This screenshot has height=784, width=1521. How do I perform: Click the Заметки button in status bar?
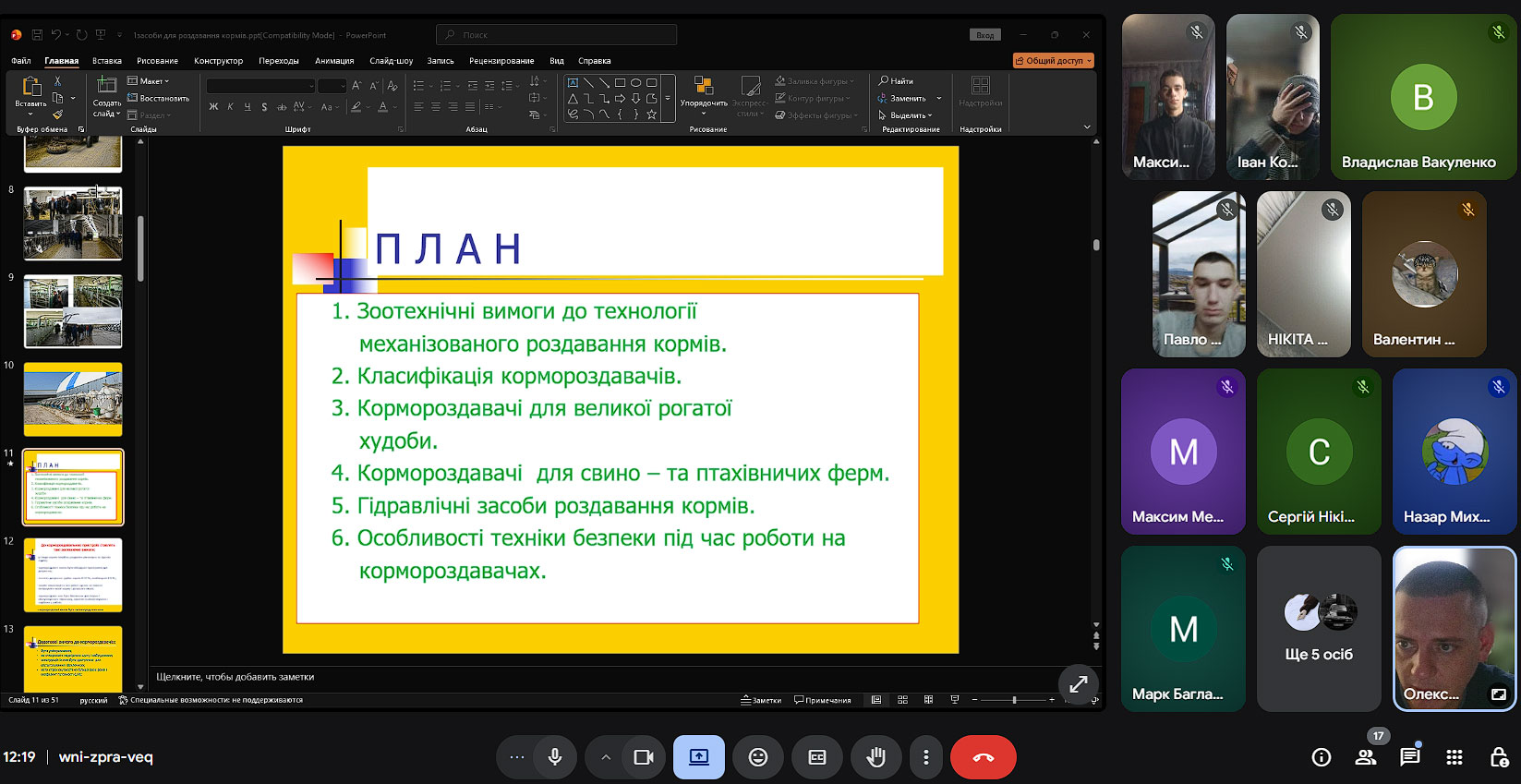tap(761, 700)
